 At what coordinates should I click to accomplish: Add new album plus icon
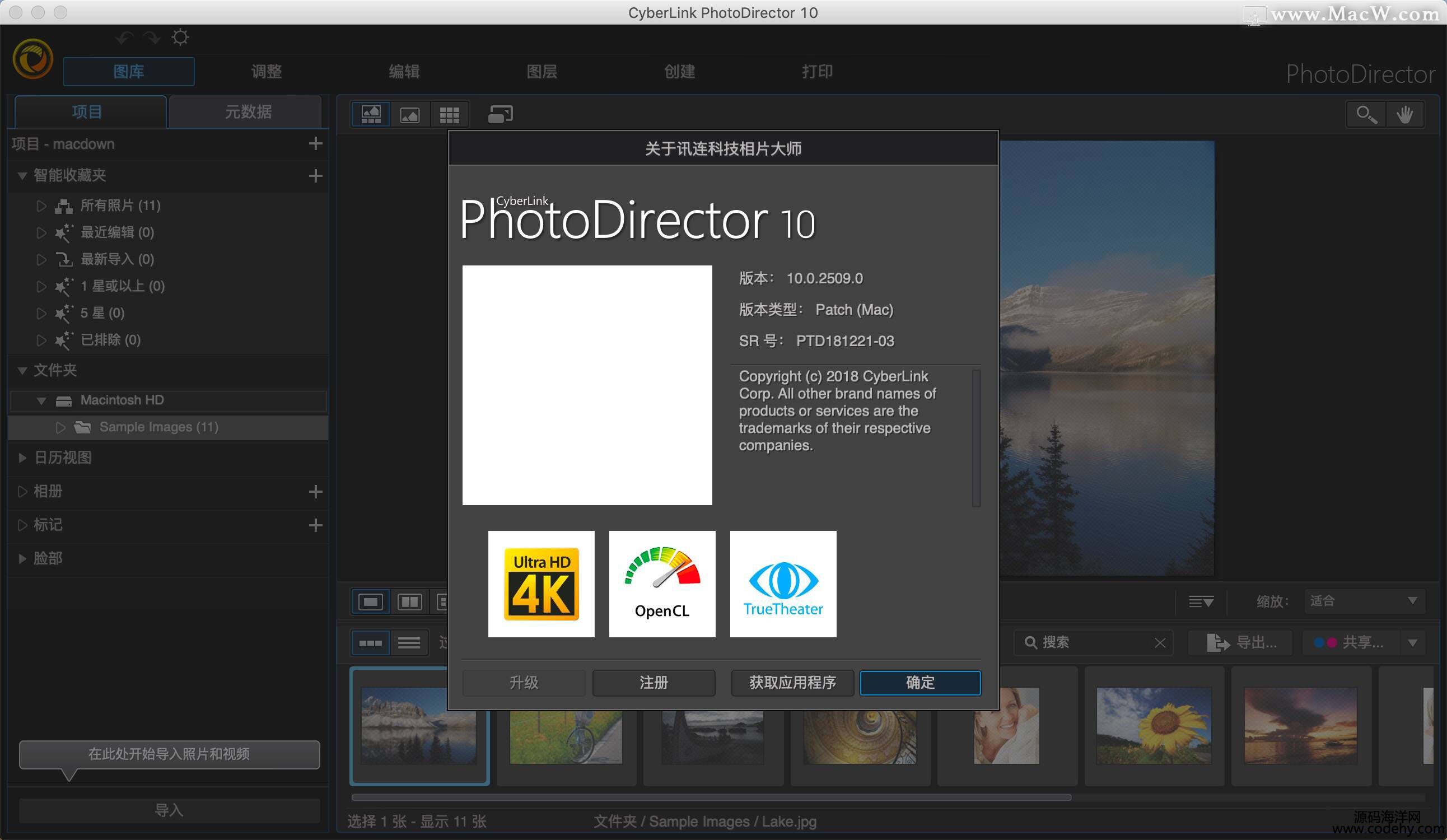click(315, 492)
